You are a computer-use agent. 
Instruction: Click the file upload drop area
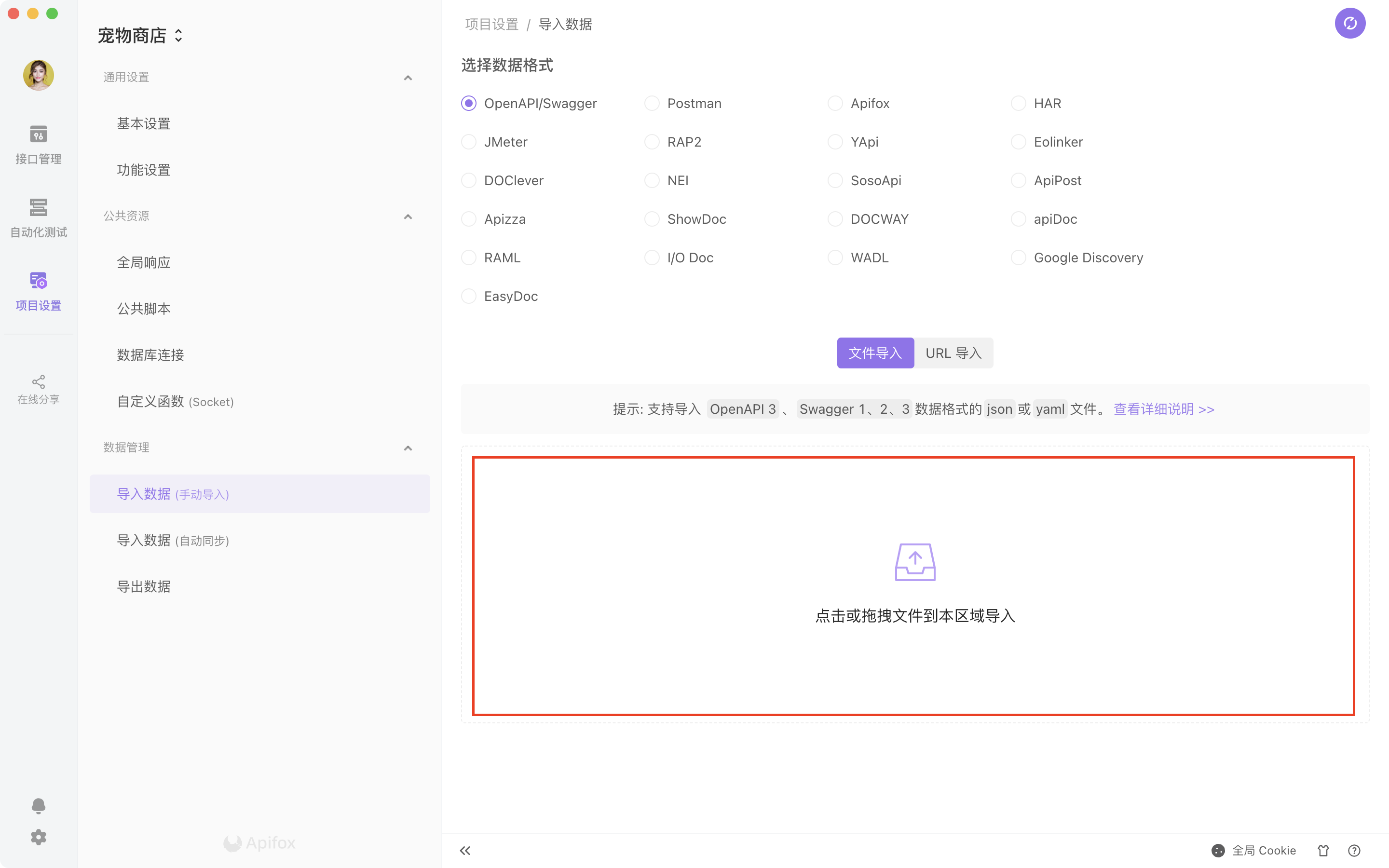coord(914,585)
